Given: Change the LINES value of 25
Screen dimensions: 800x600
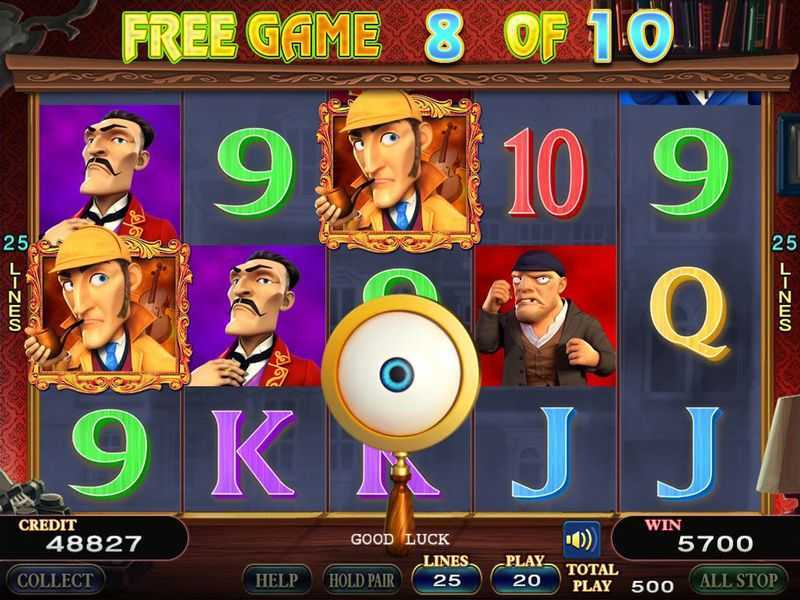Looking at the screenshot, I should point(446,580).
